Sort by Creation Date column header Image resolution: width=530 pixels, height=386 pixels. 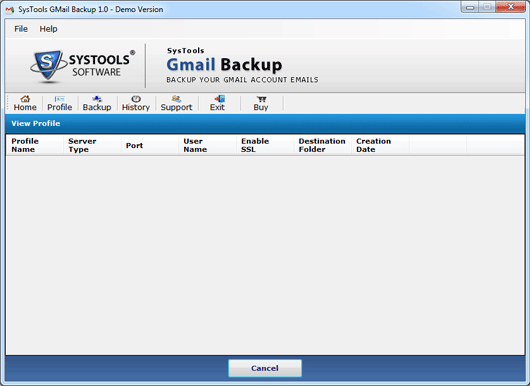(380, 145)
